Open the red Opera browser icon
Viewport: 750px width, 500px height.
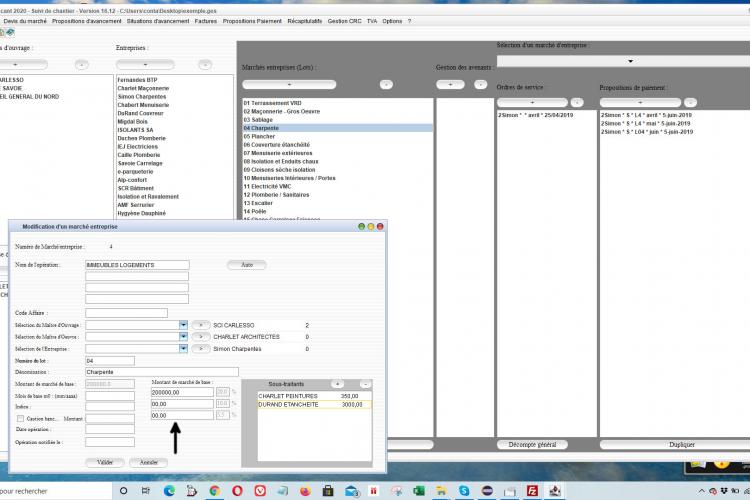[x=237, y=490]
